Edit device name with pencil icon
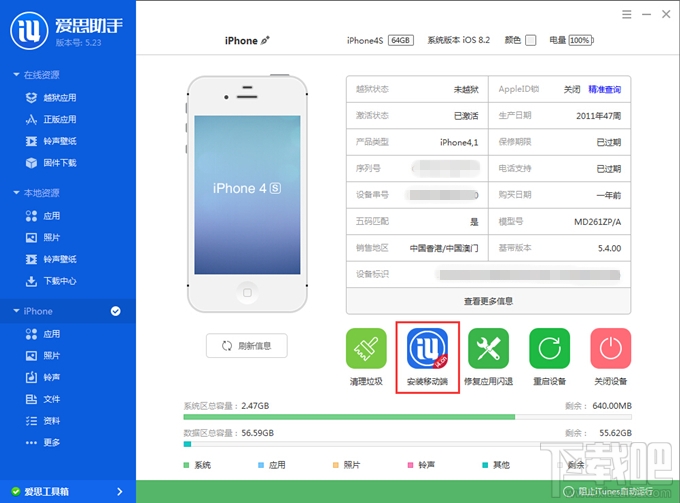The height and width of the screenshot is (503, 680). click(x=265, y=40)
